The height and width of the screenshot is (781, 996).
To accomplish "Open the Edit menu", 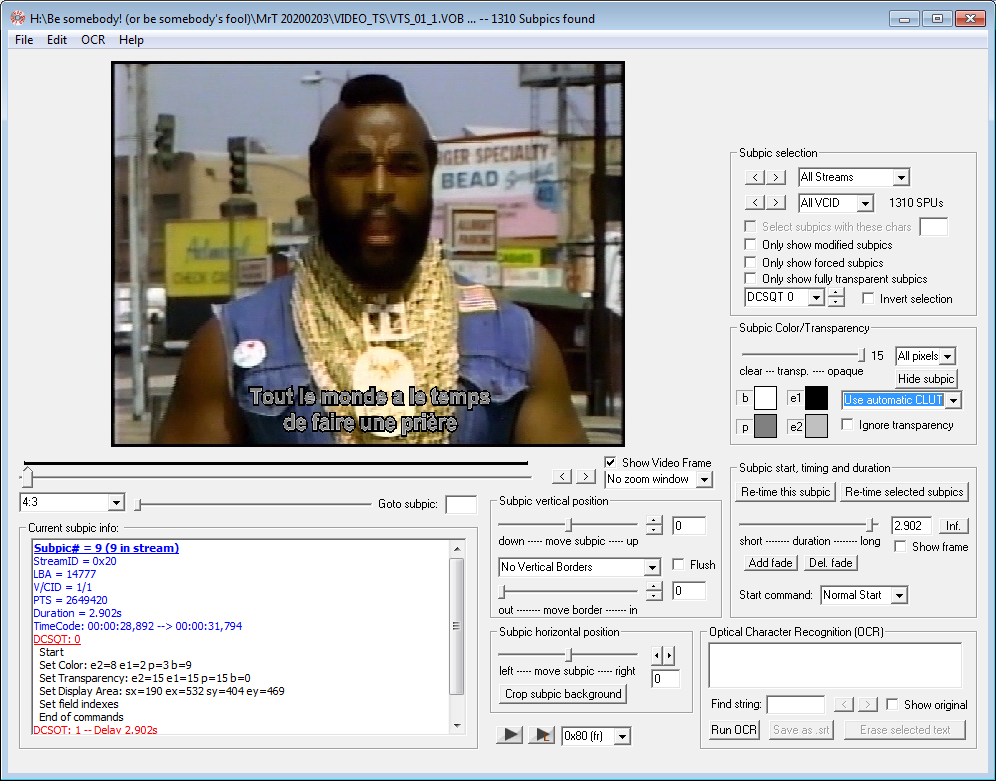I will (57, 39).
